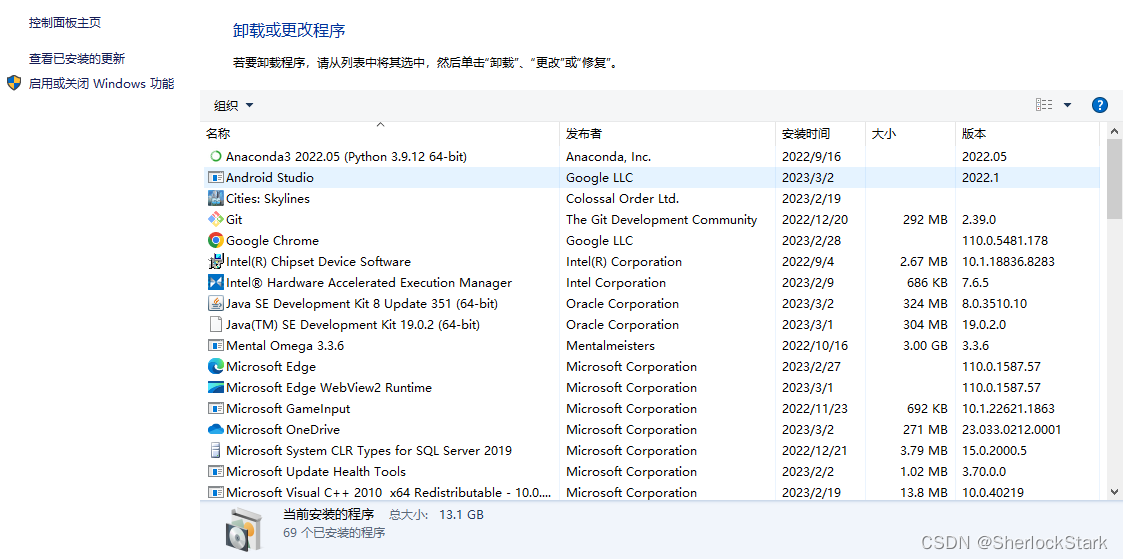Select Microsoft Update Health Tools name
The height and width of the screenshot is (559, 1123).
tap(316, 472)
